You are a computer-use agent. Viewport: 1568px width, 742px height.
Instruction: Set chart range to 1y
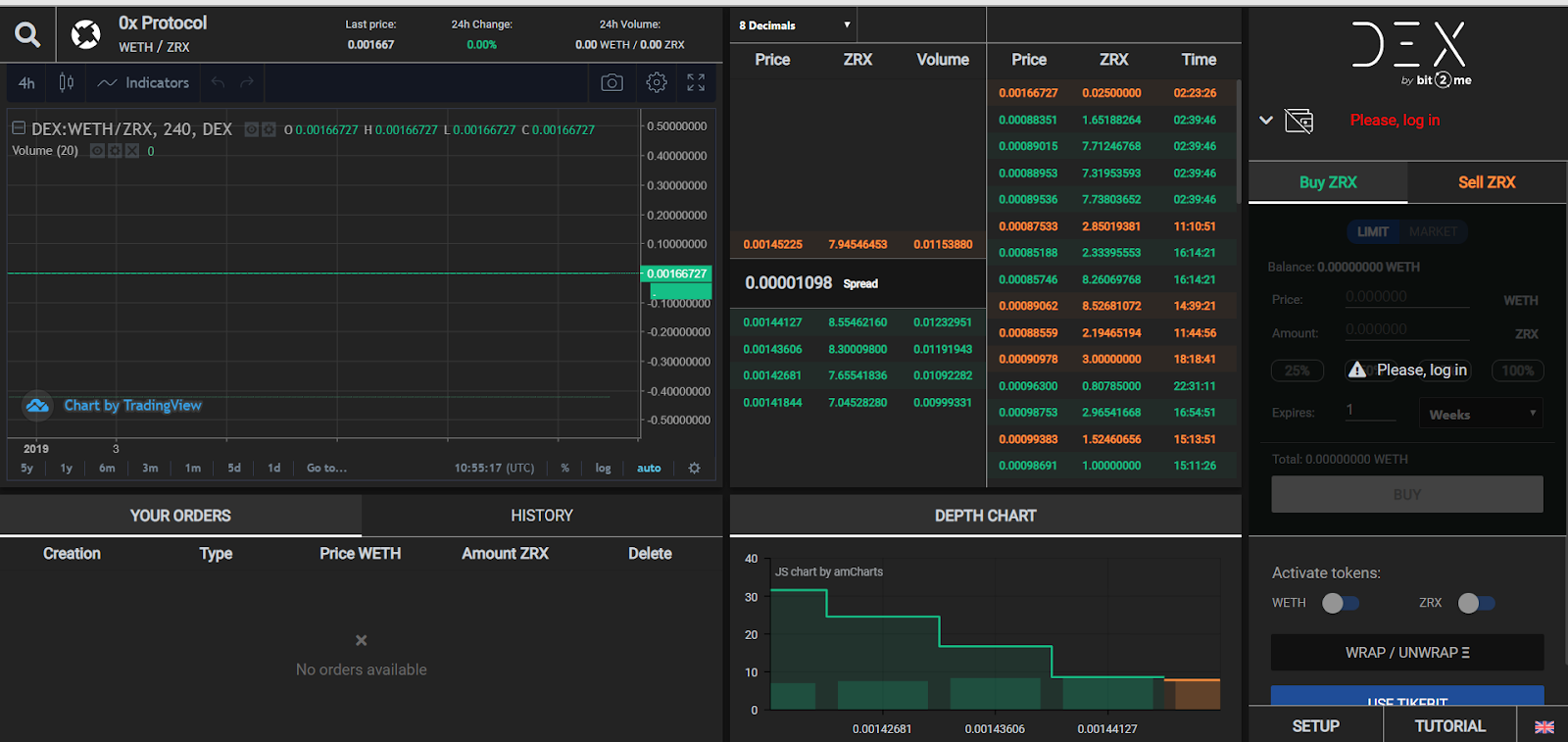click(67, 469)
